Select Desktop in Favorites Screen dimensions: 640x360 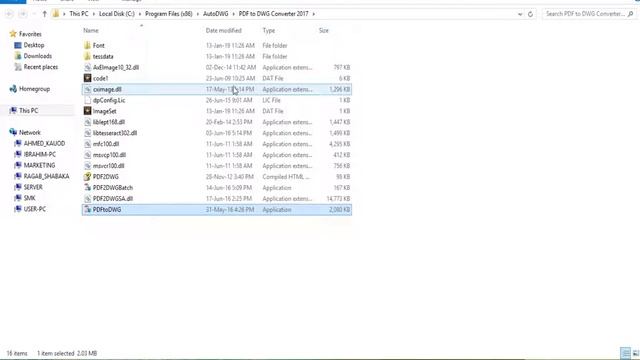point(34,45)
